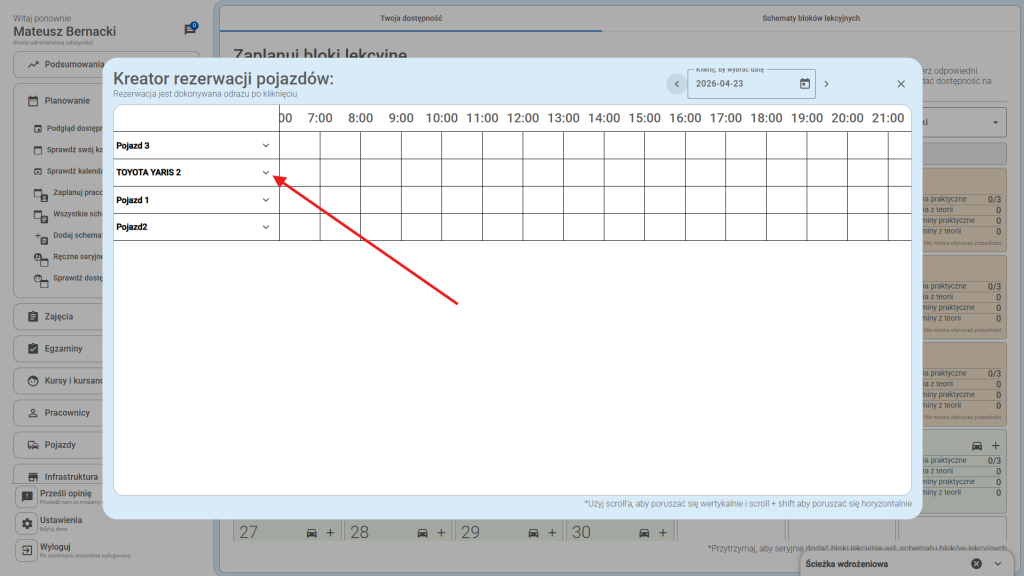Viewport: 1024px width, 576px height.
Task: Dismiss the Ścieżka wdrożeniowa panel
Action: click(x=977, y=564)
